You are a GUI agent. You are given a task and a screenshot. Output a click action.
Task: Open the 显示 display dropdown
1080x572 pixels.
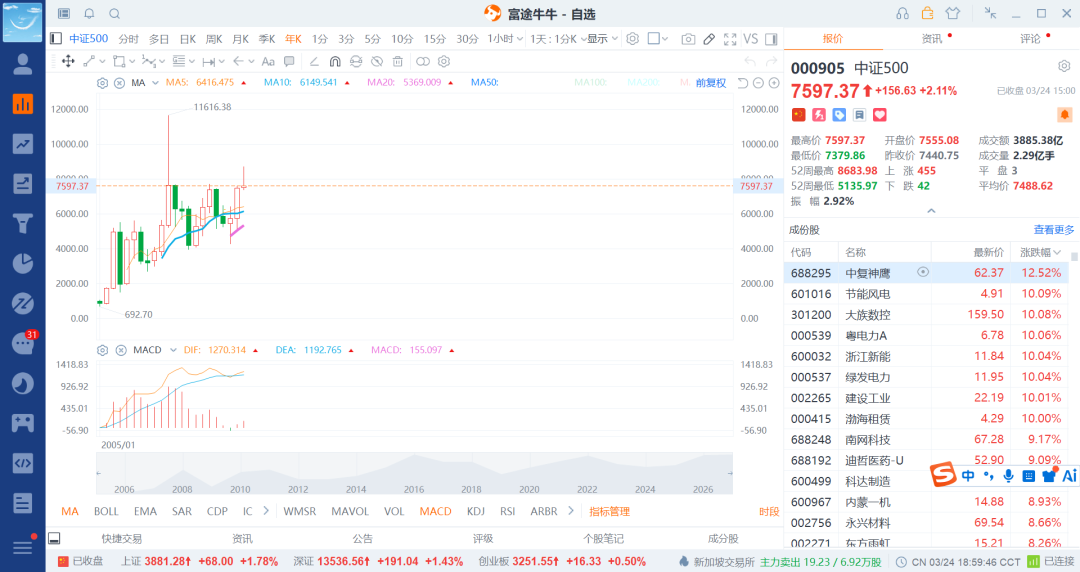[603, 39]
